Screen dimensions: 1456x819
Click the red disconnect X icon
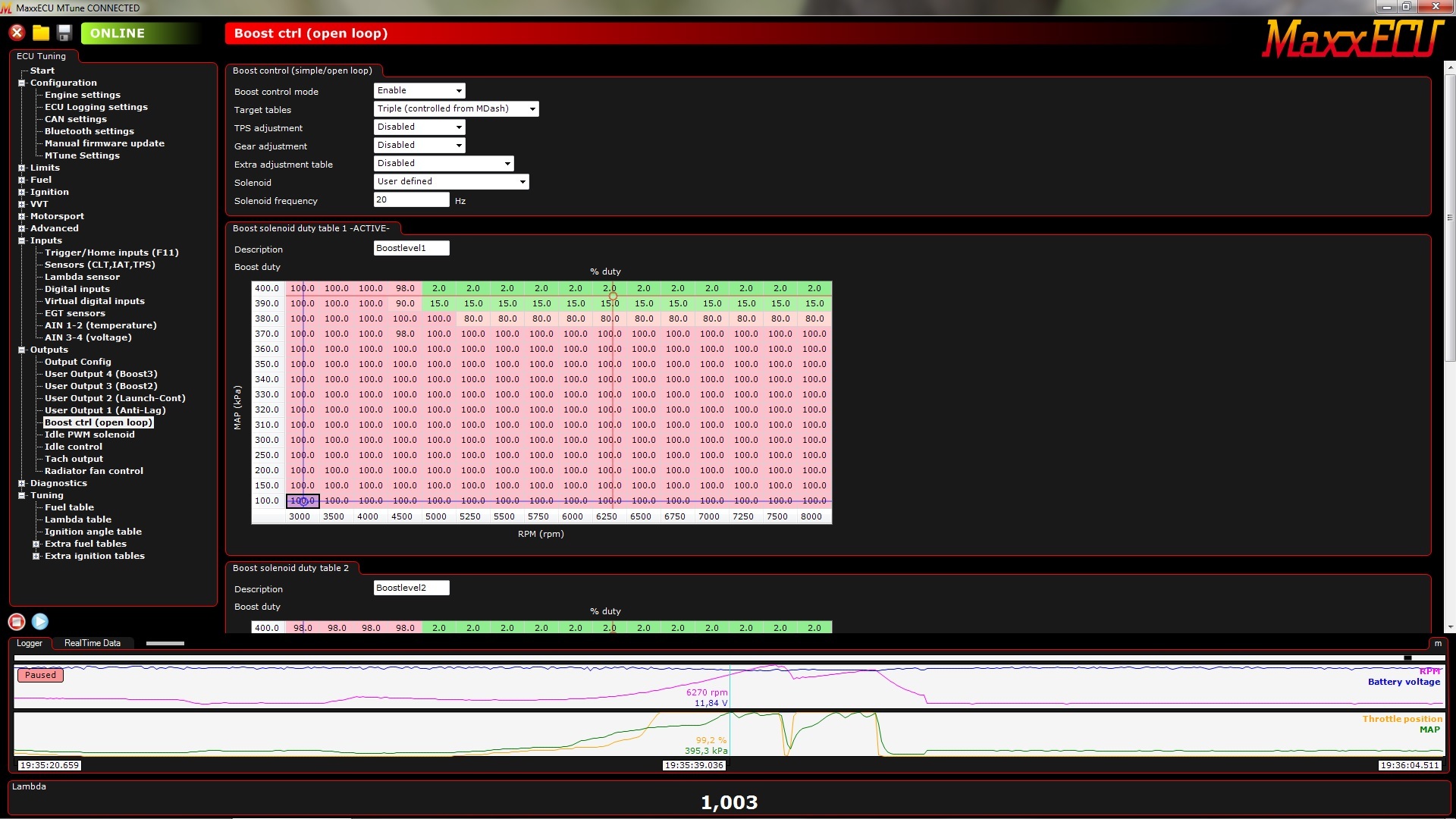point(17,33)
